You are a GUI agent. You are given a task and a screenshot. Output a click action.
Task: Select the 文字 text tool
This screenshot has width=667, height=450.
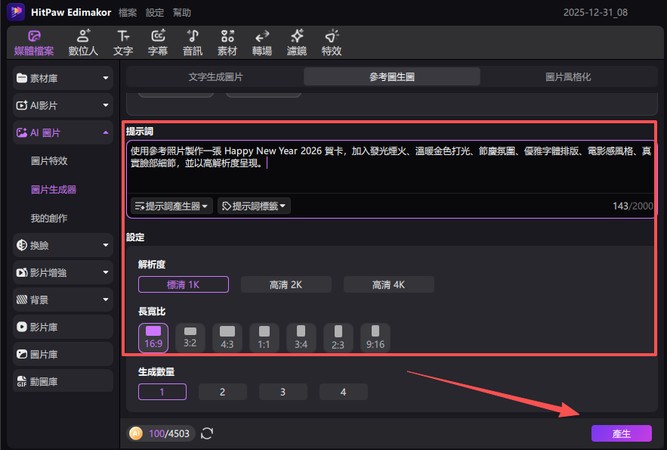click(123, 43)
